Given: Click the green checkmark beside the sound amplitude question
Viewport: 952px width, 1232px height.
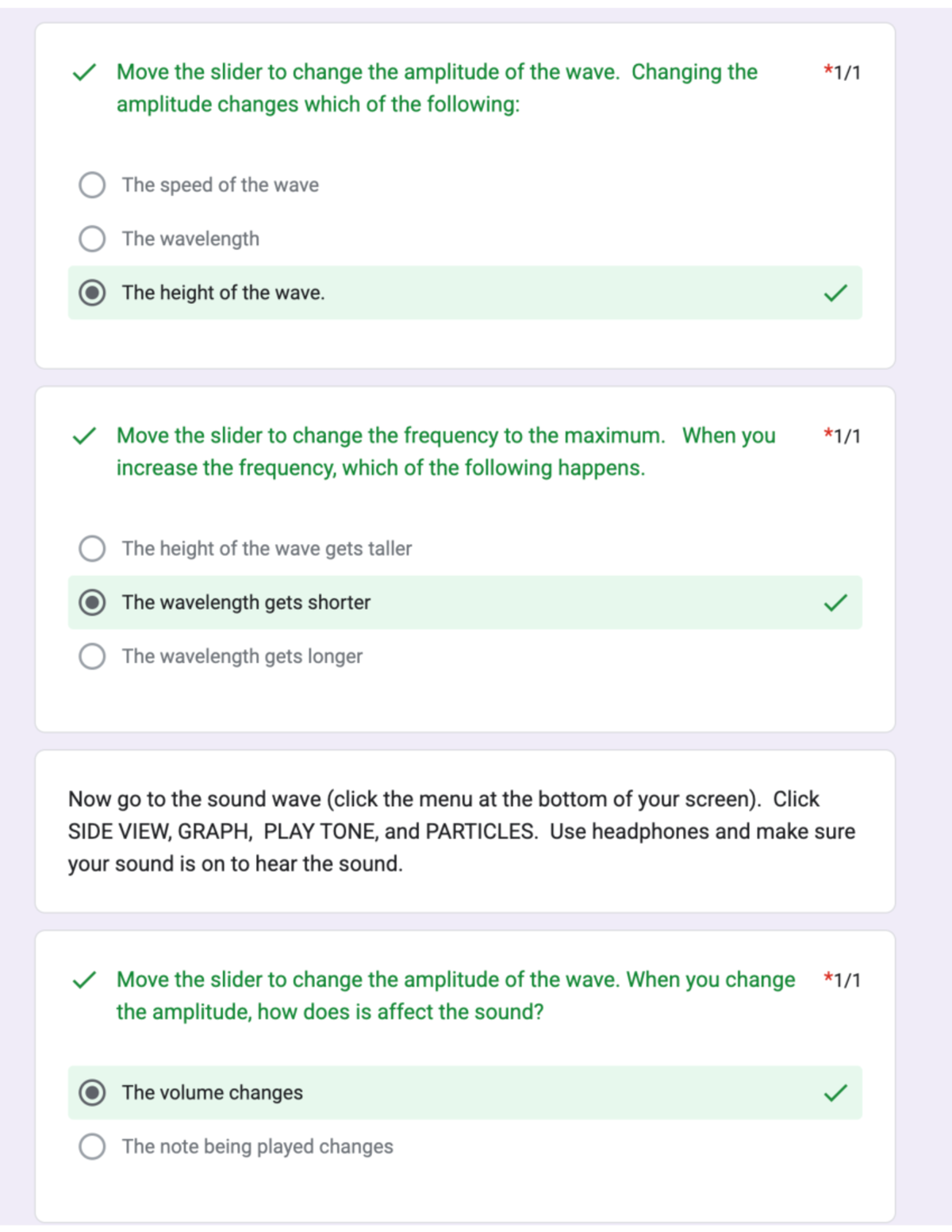Looking at the screenshot, I should 84,980.
